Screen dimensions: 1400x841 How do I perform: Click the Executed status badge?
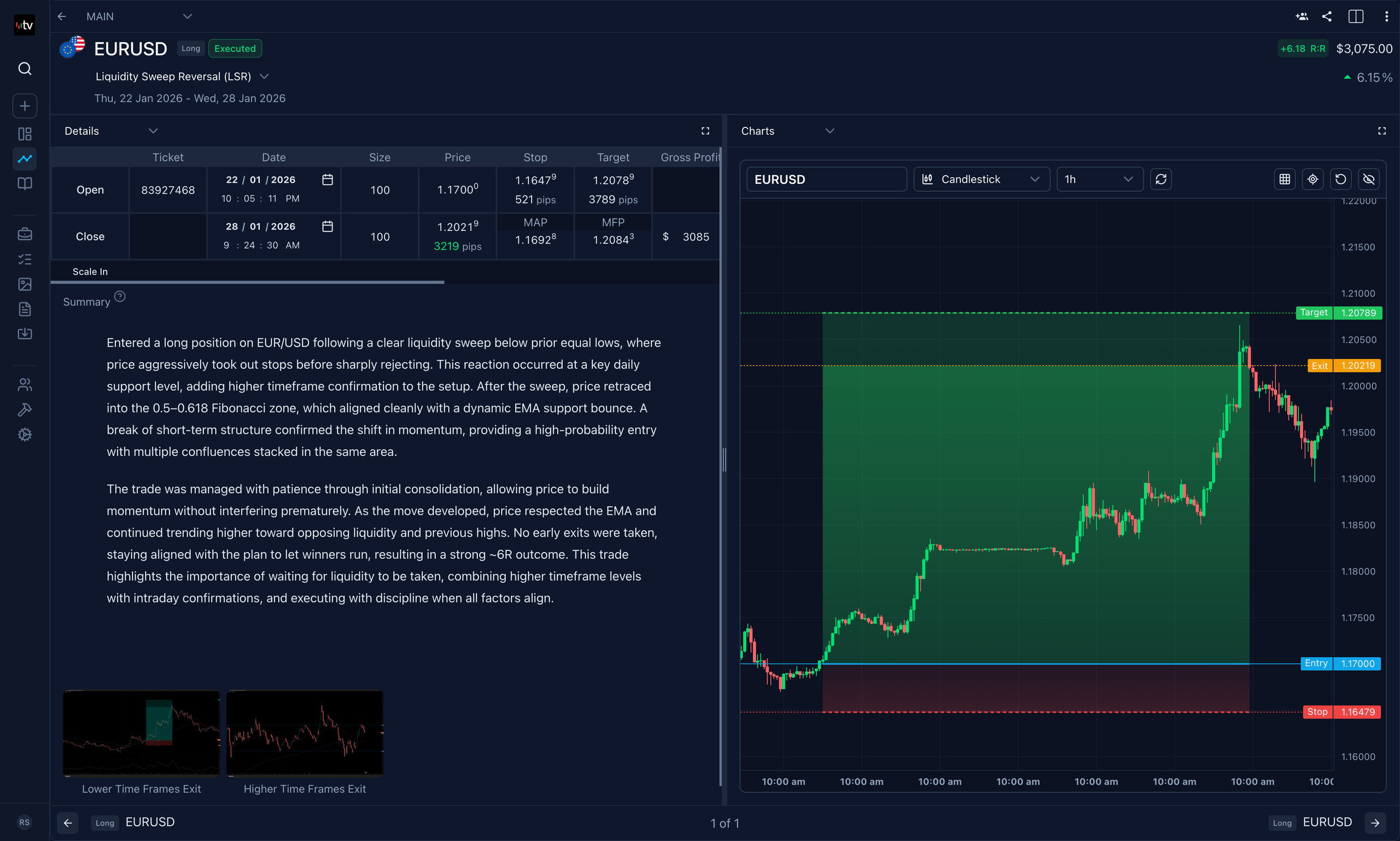(x=235, y=48)
